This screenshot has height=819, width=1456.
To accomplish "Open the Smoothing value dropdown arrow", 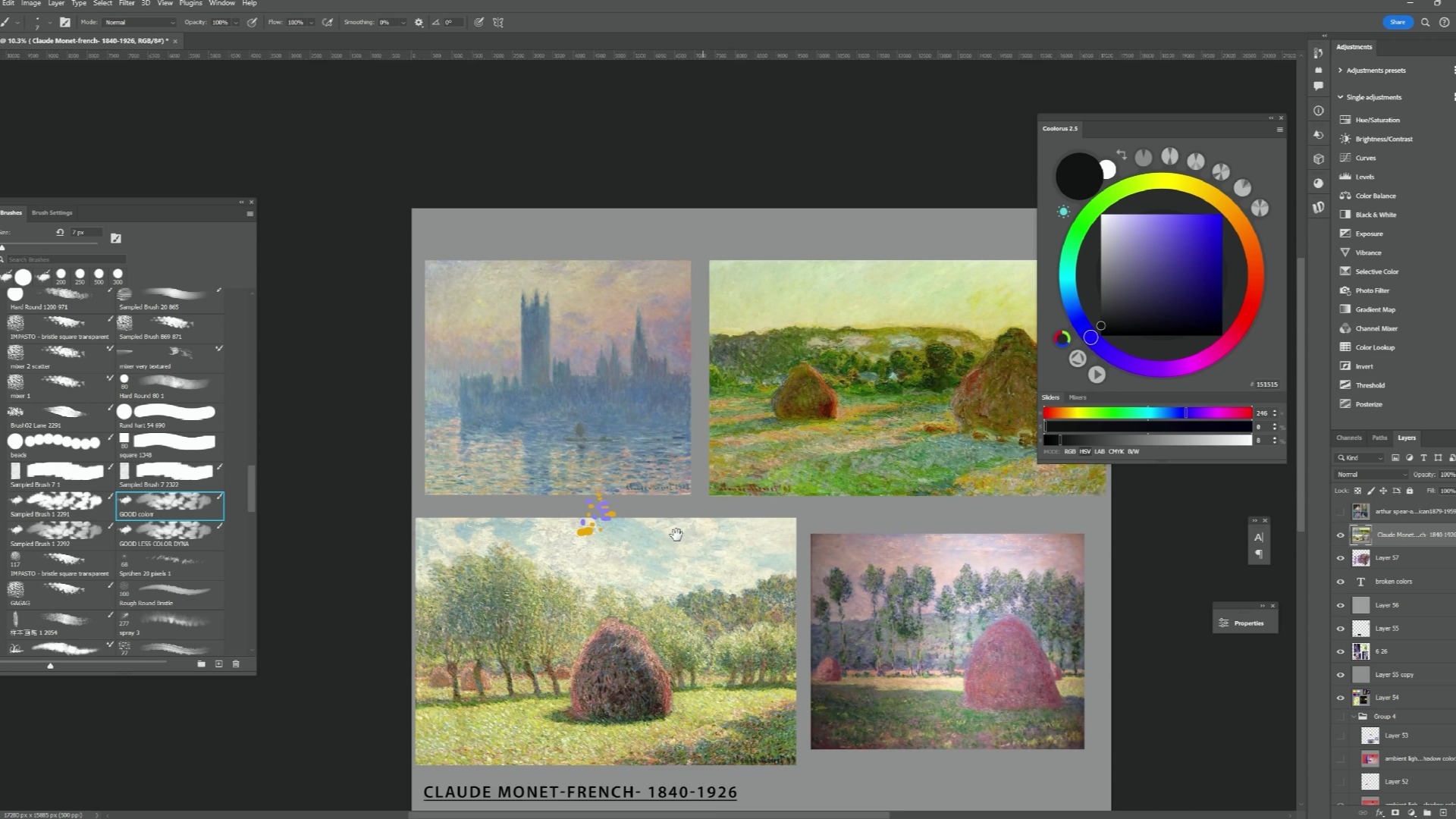I will point(403,23).
